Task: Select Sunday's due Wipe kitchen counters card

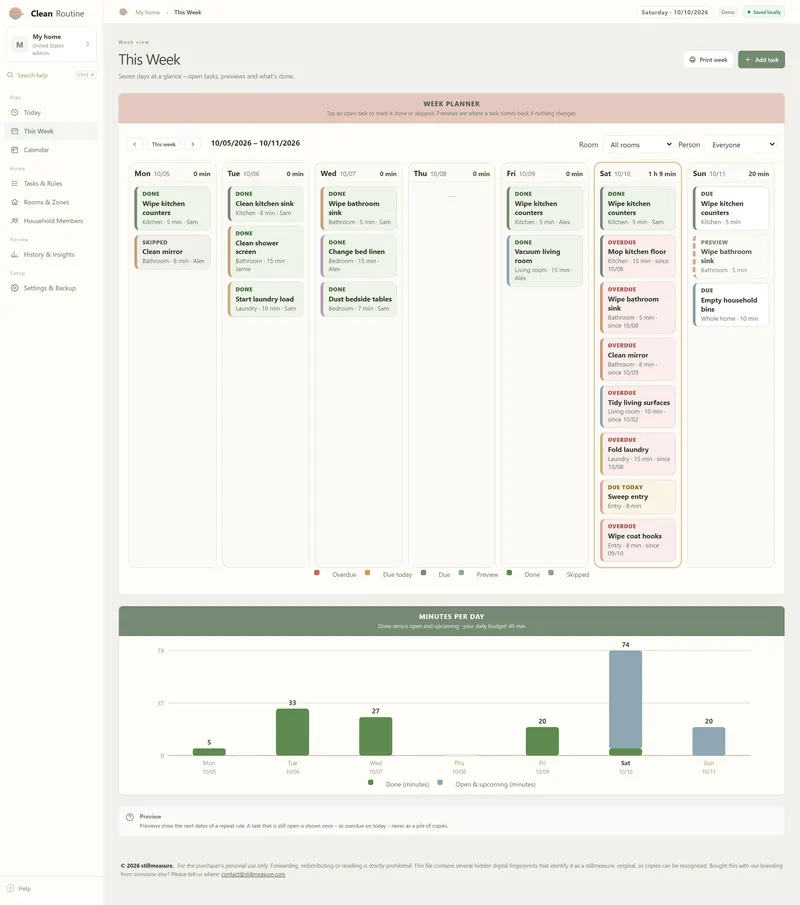Action: [x=731, y=208]
